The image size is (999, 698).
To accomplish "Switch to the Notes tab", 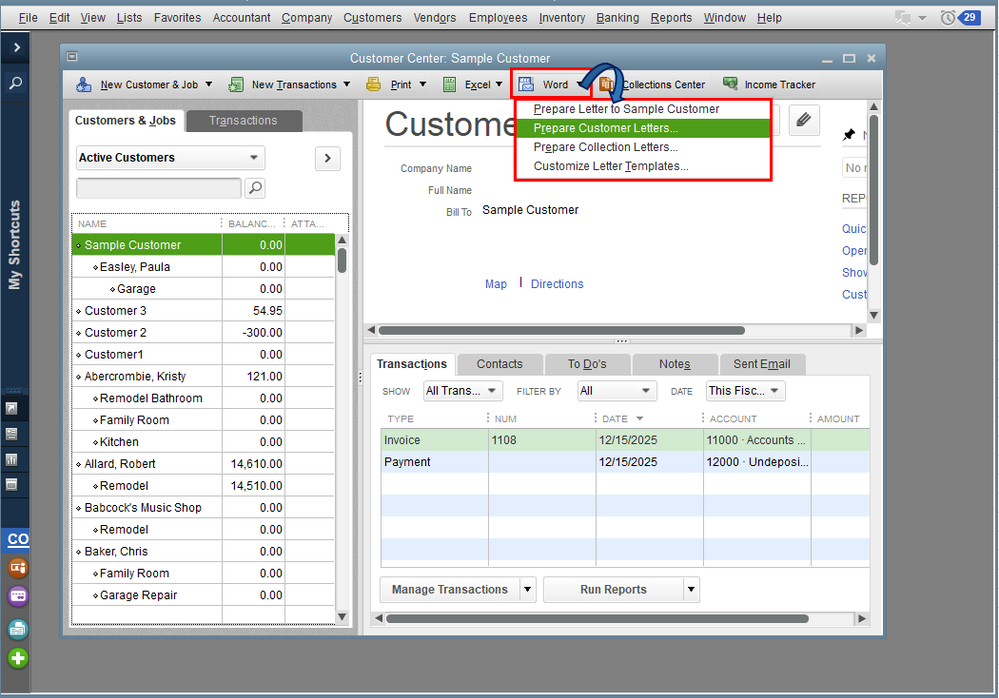I will point(675,364).
